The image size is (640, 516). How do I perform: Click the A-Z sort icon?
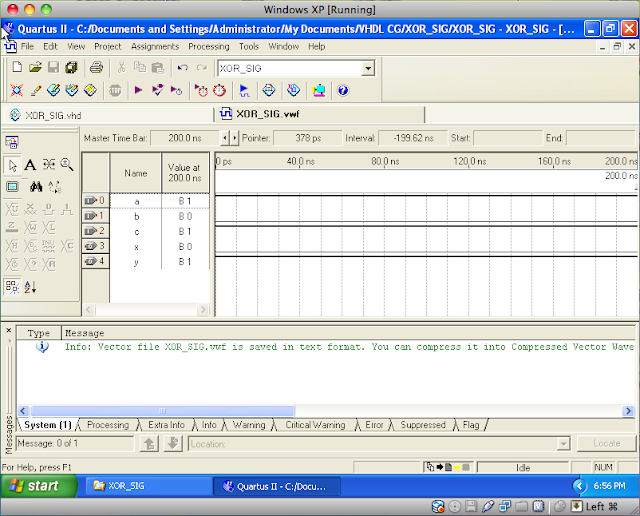[x=30, y=287]
